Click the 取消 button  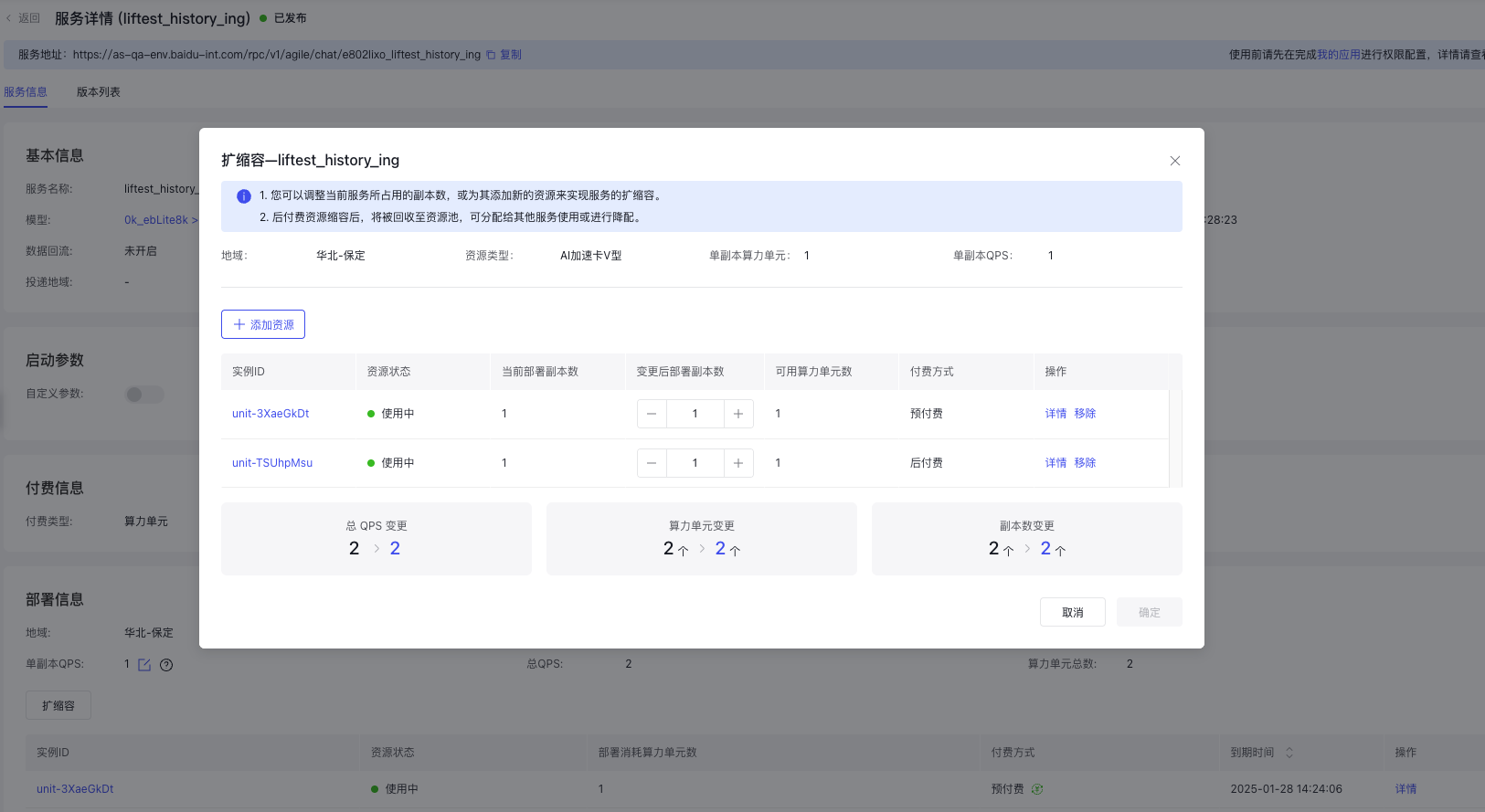[1073, 612]
